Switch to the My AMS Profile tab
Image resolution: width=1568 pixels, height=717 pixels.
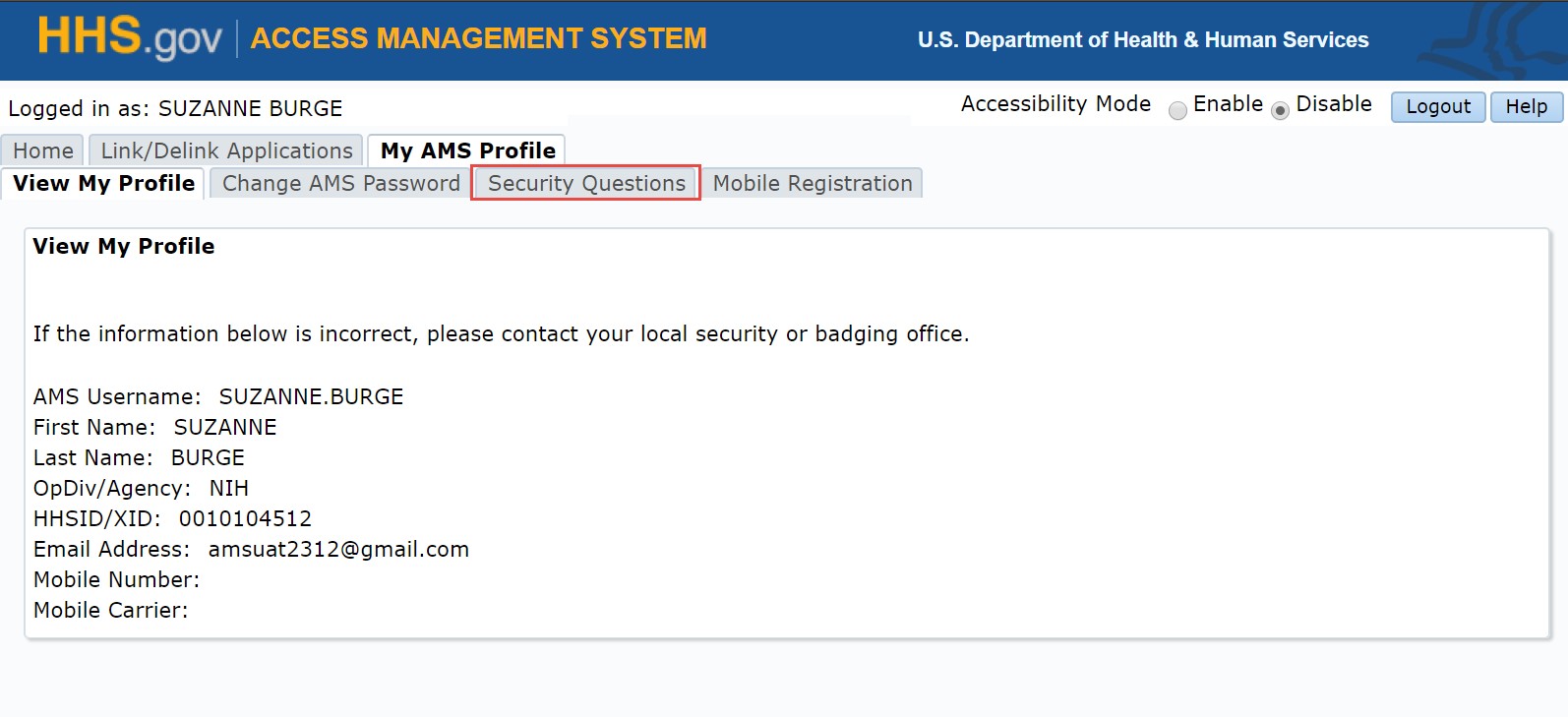[x=467, y=150]
